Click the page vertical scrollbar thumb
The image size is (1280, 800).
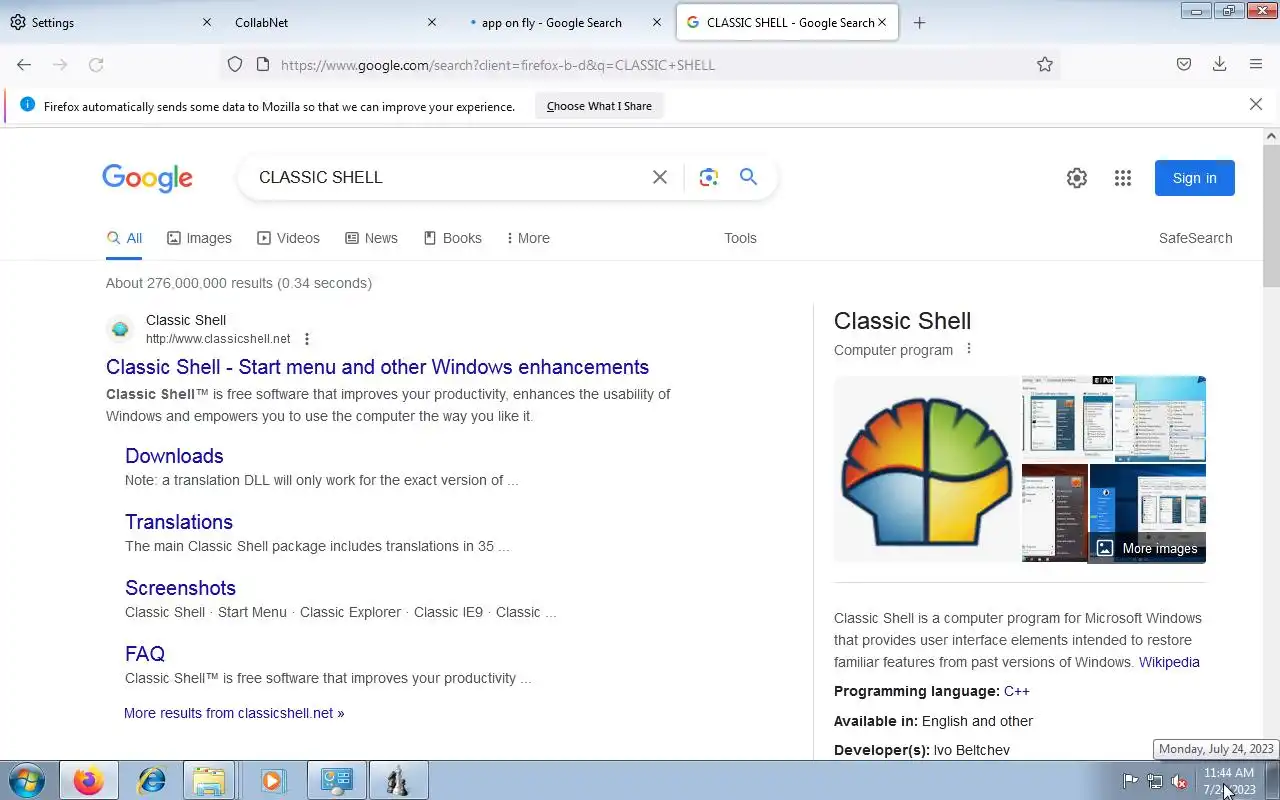1271,215
